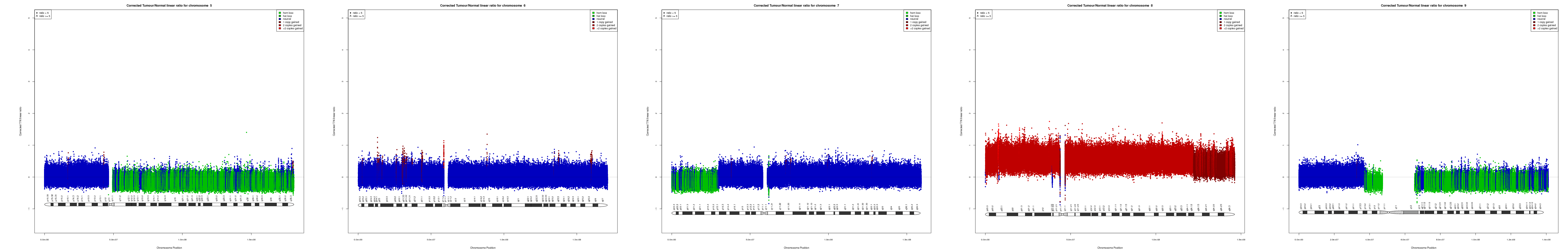Pick the 1 copy gained swatch in chromosome 6 legend
Screen dimensions: 1568x251
[594, 22]
